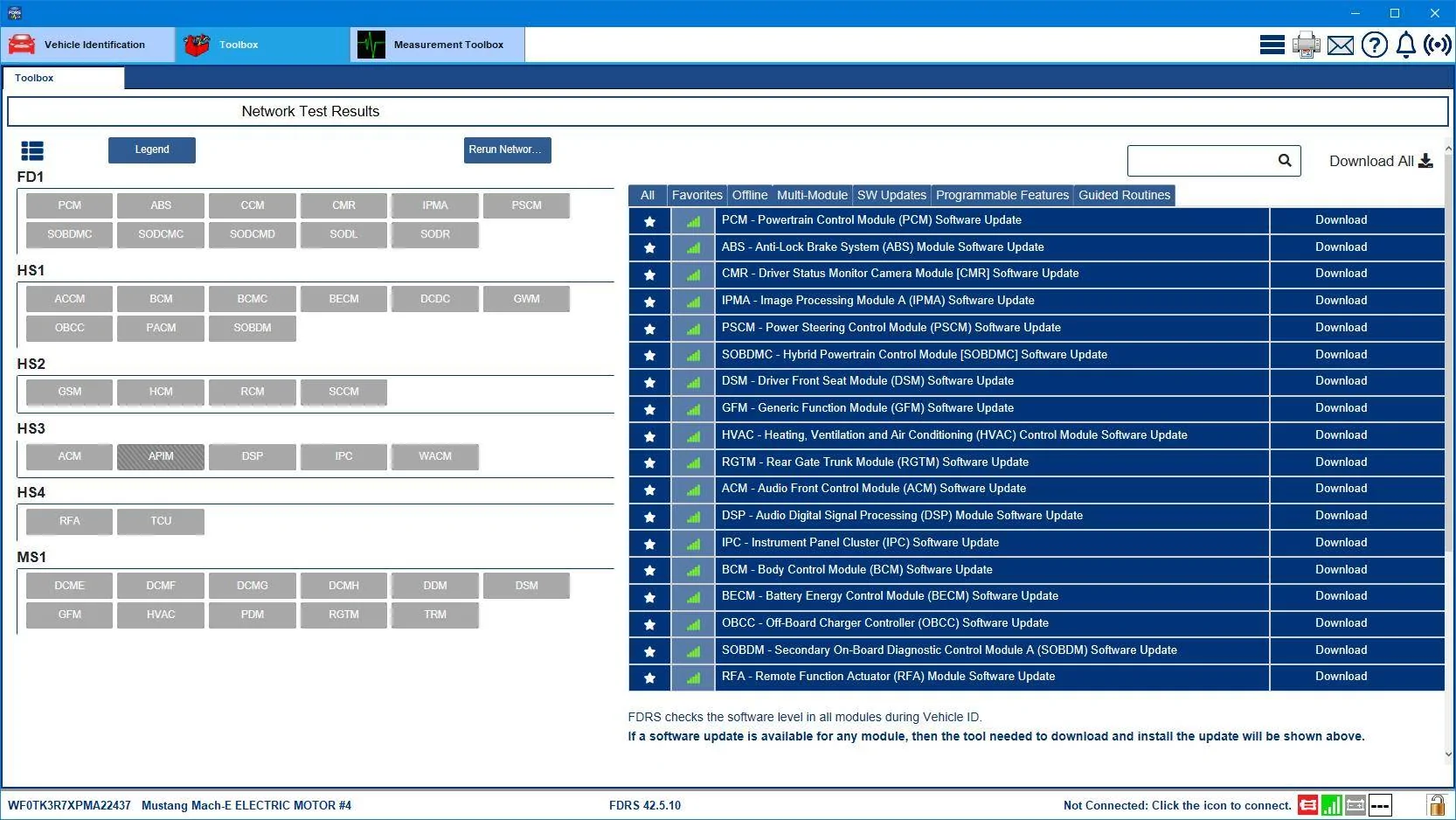Click the VIN WF0TK3R7XPMA22437 in status bar
This screenshot has width=1456, height=820.
click(69, 805)
